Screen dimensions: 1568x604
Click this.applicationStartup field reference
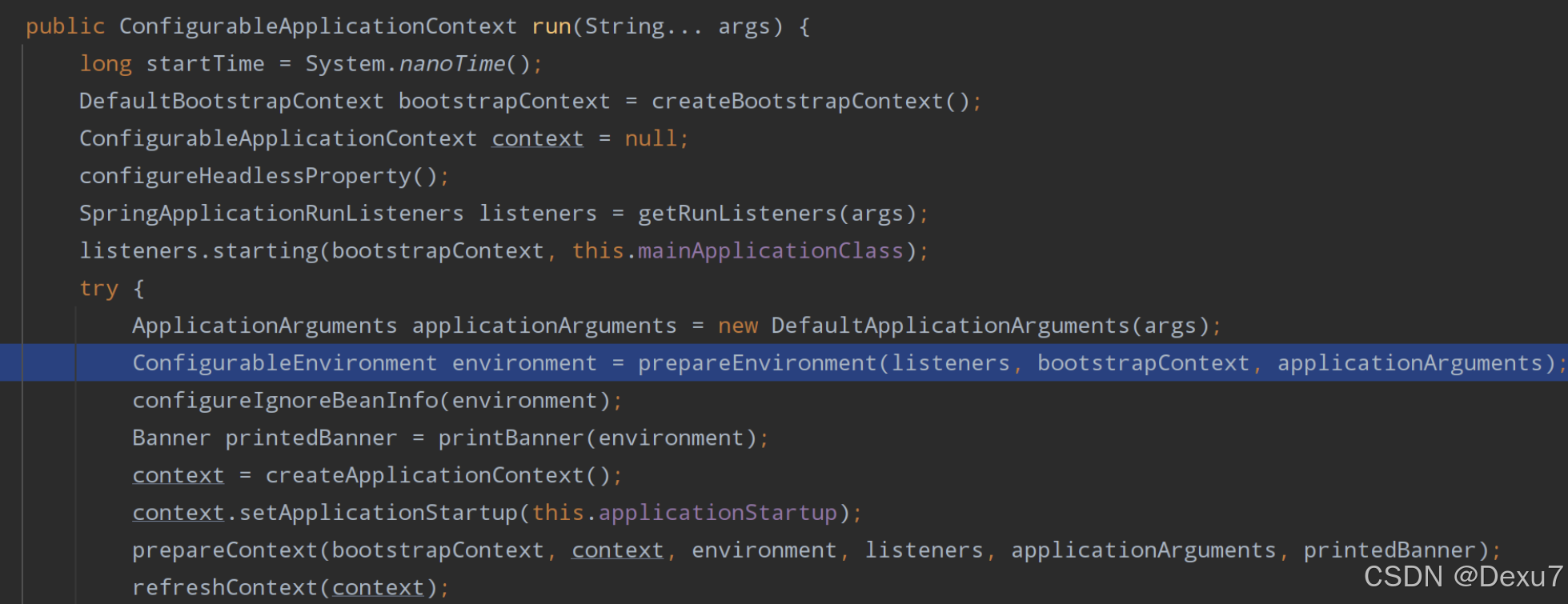point(684,513)
